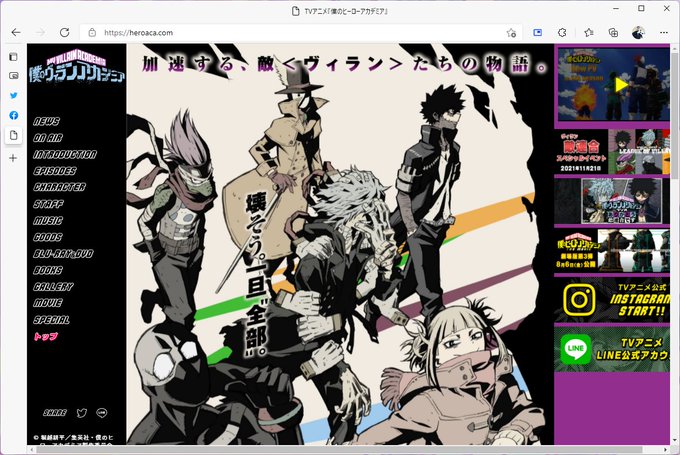View site information lock icon
The height and width of the screenshot is (455, 680).
(92, 33)
